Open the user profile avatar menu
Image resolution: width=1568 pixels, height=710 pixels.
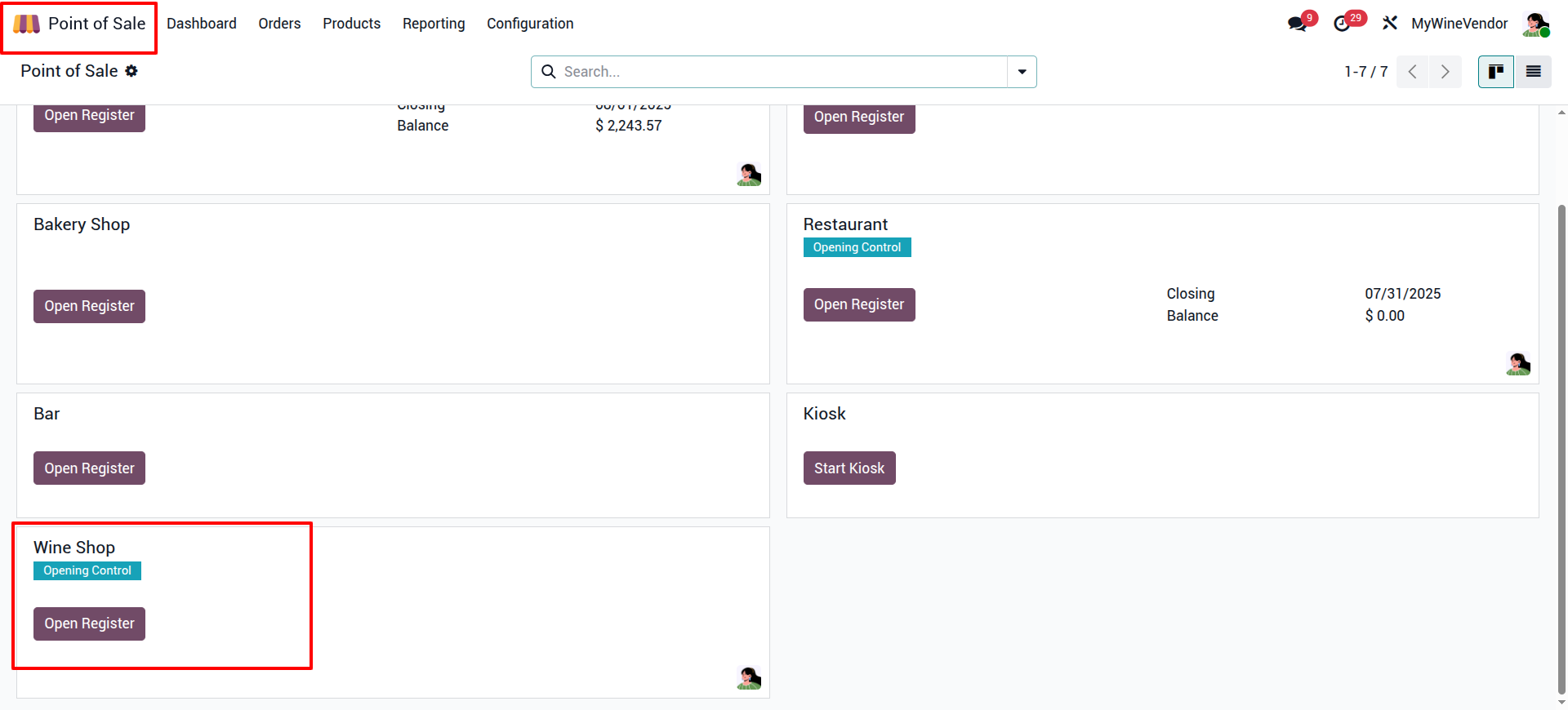coord(1535,24)
